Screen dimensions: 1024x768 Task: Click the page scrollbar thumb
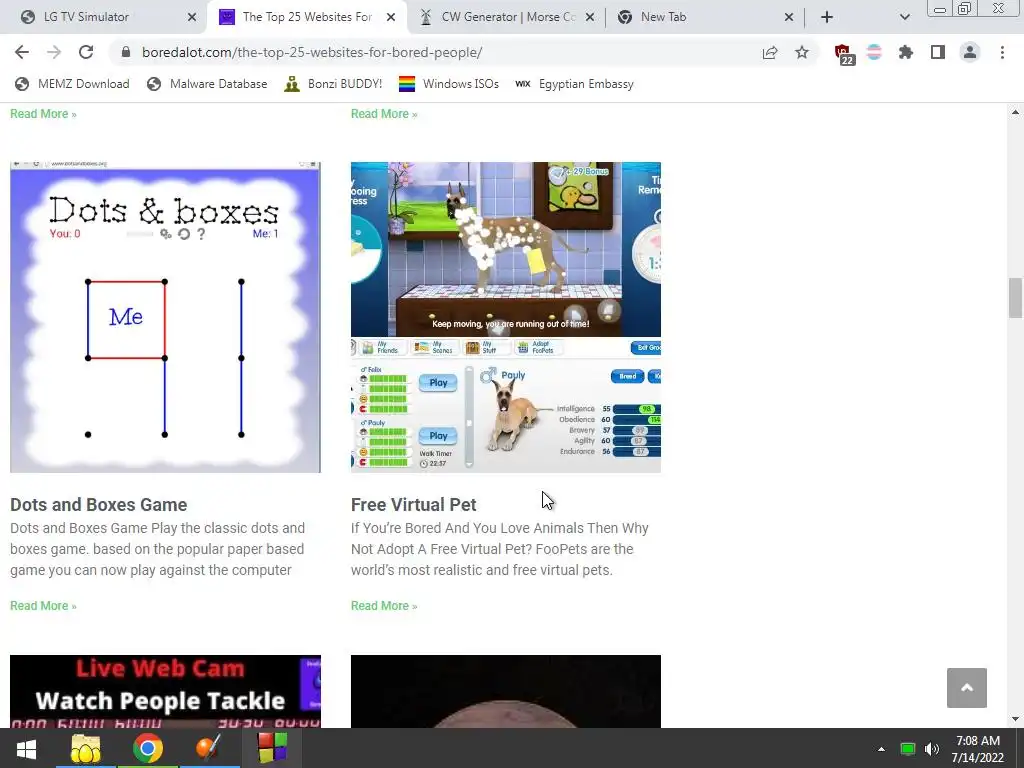pyautogui.click(x=1015, y=298)
